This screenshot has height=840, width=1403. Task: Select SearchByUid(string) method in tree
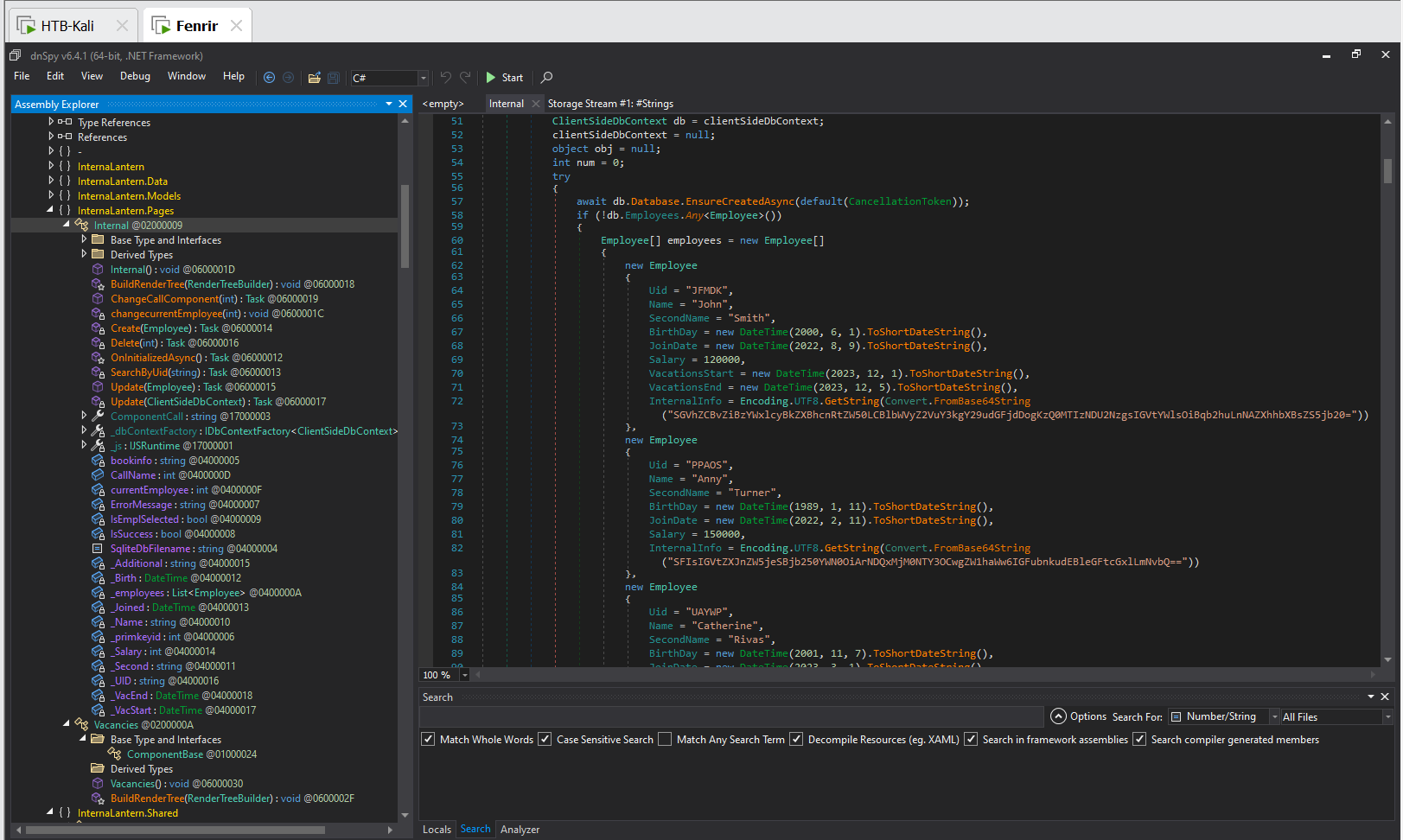pos(195,372)
